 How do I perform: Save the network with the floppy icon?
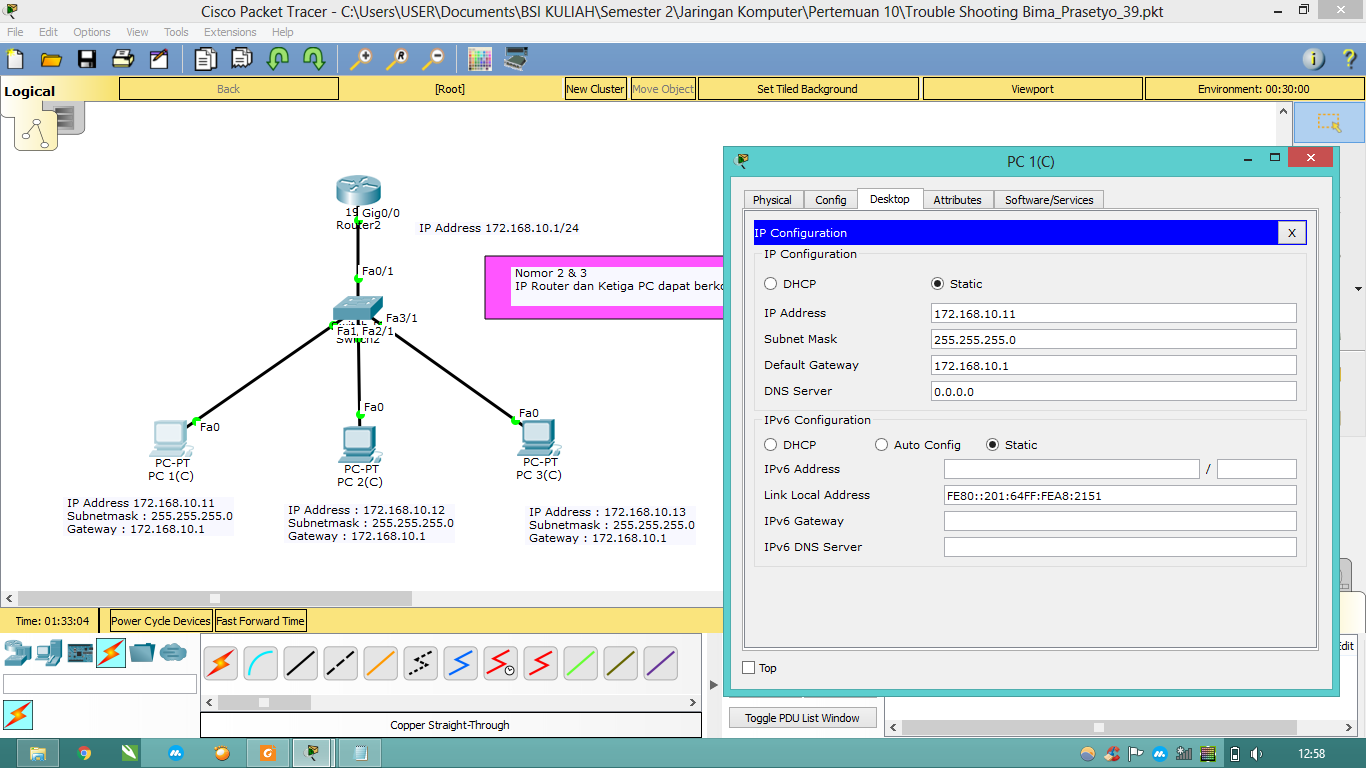point(87,59)
